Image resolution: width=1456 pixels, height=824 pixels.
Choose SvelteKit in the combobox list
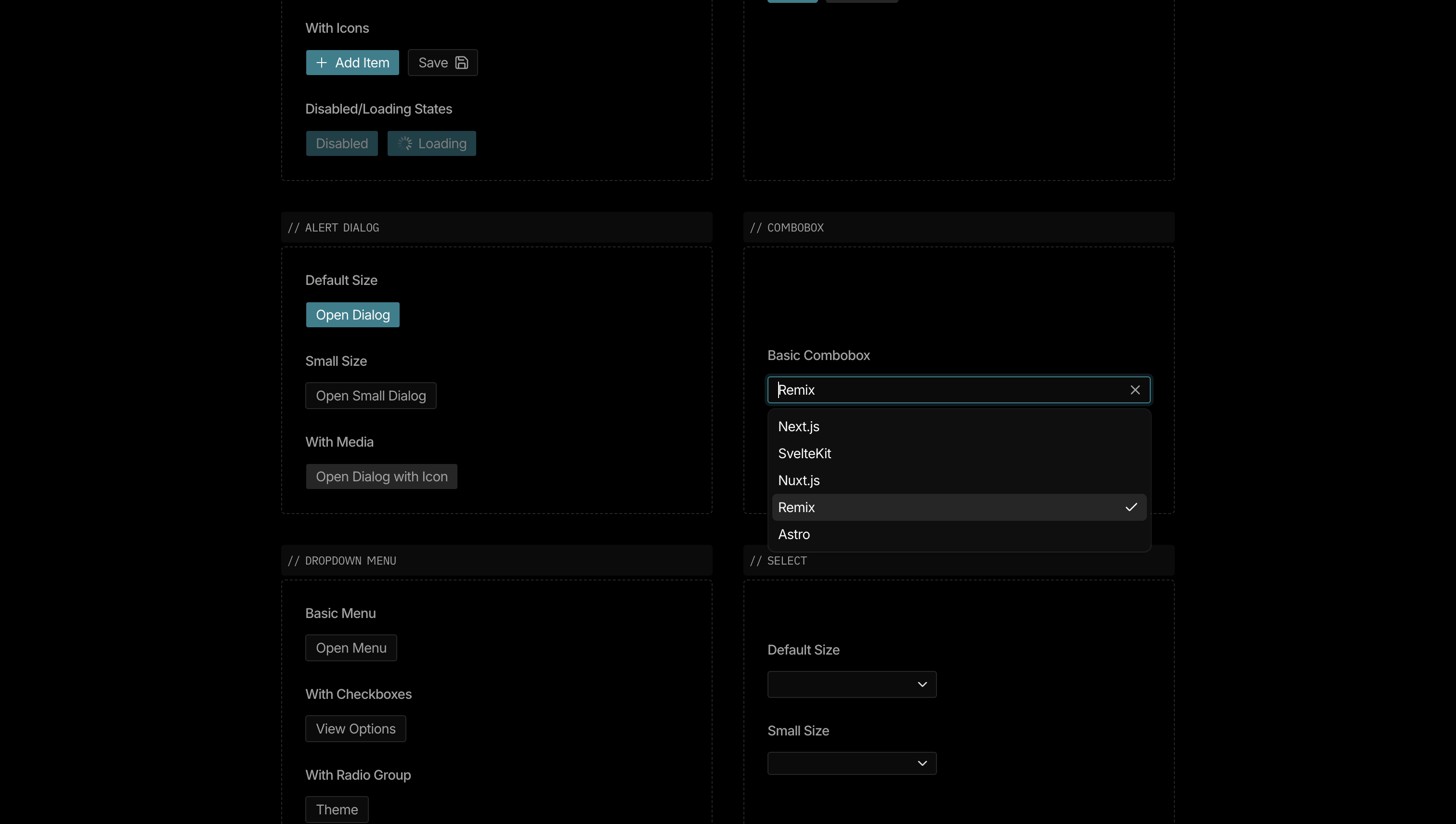(x=960, y=453)
